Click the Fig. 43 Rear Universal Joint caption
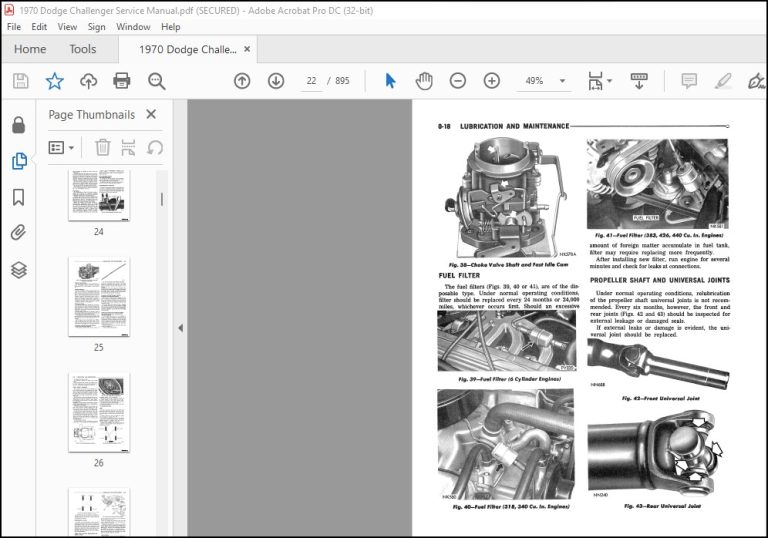The image size is (768, 538). [x=662, y=506]
